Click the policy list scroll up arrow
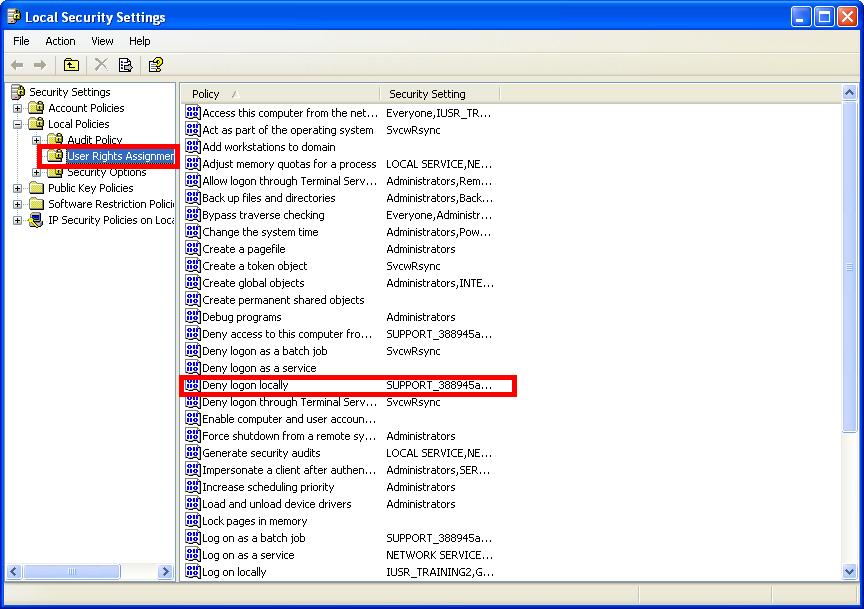Screen dimensions: 864x609 [849, 93]
